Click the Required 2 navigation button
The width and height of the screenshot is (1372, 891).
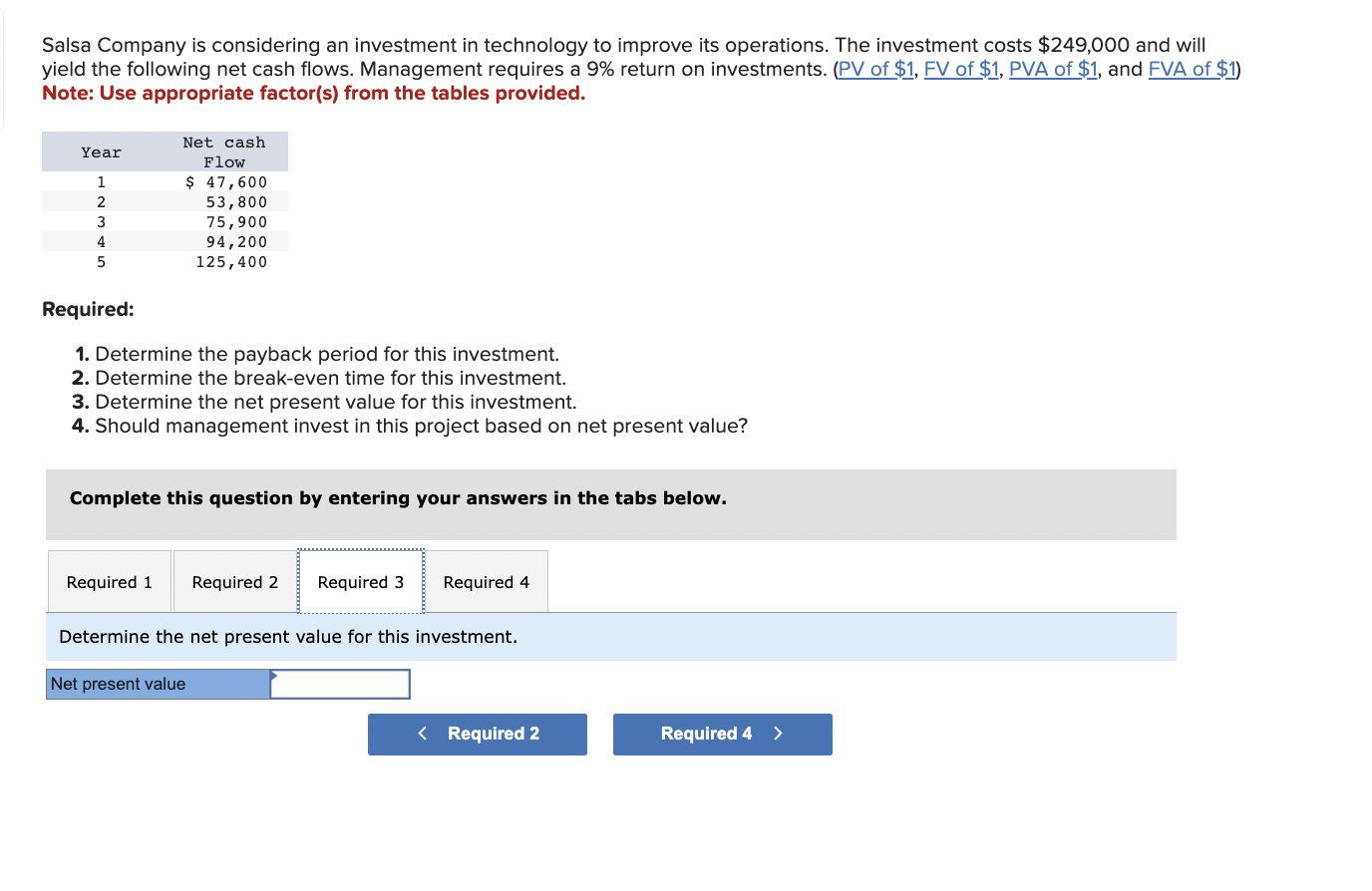pos(478,734)
